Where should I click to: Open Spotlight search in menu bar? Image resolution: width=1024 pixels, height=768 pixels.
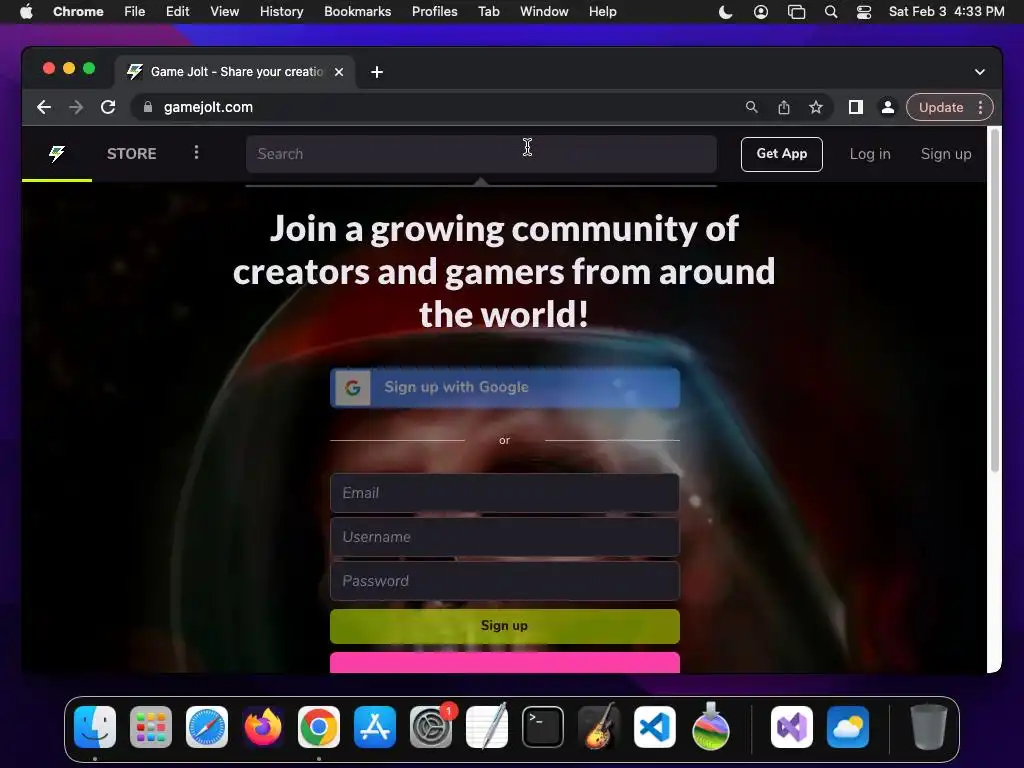(x=831, y=12)
